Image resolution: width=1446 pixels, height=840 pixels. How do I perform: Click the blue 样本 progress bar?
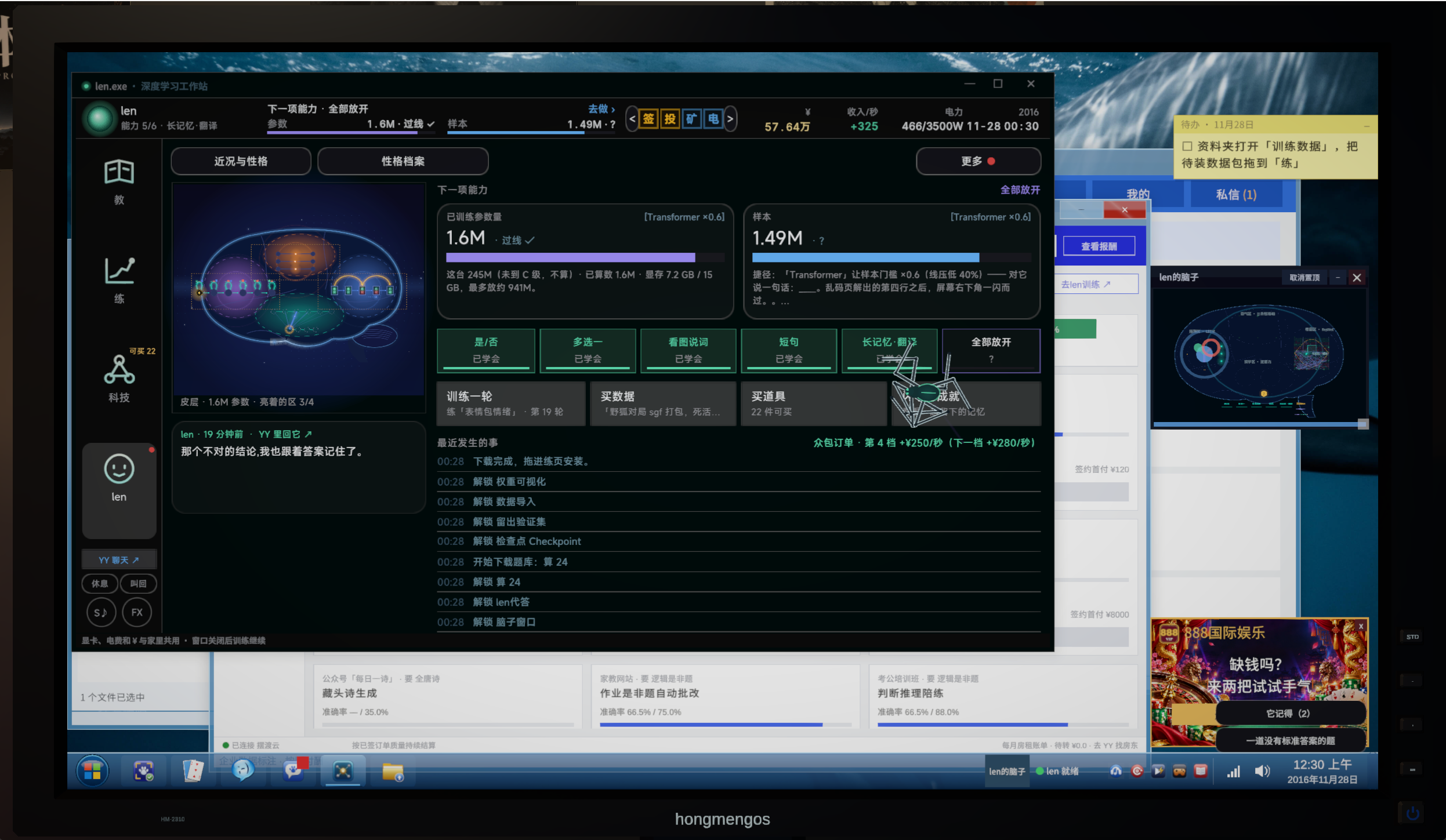891,257
